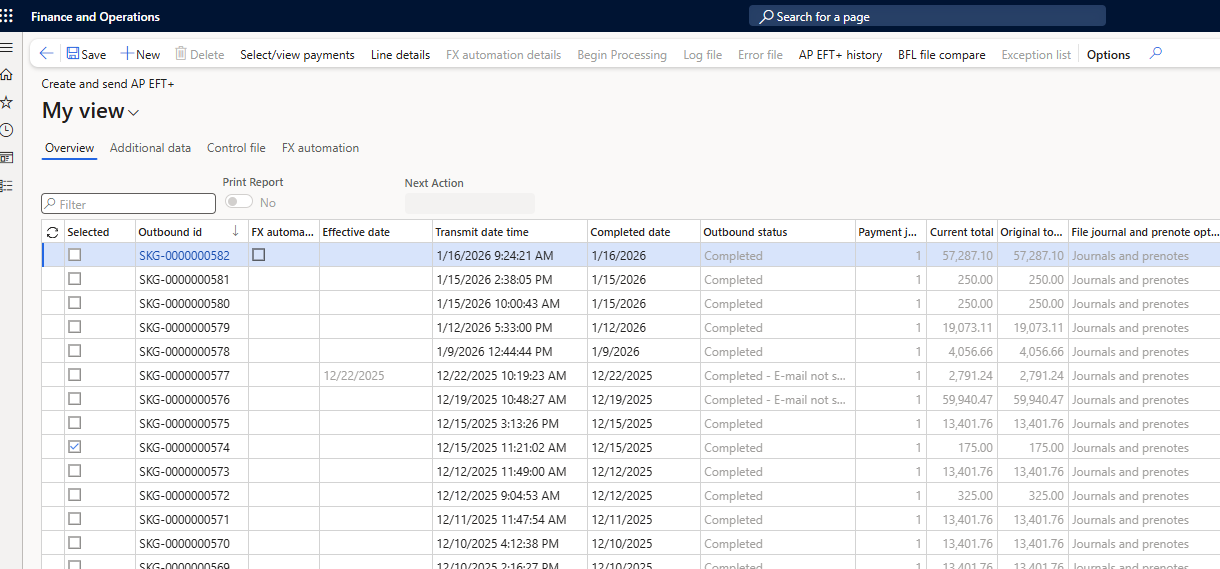Screen dimensions: 1220x569
Task: Open the SKG-0000000582 outbound id link
Action: point(184,256)
